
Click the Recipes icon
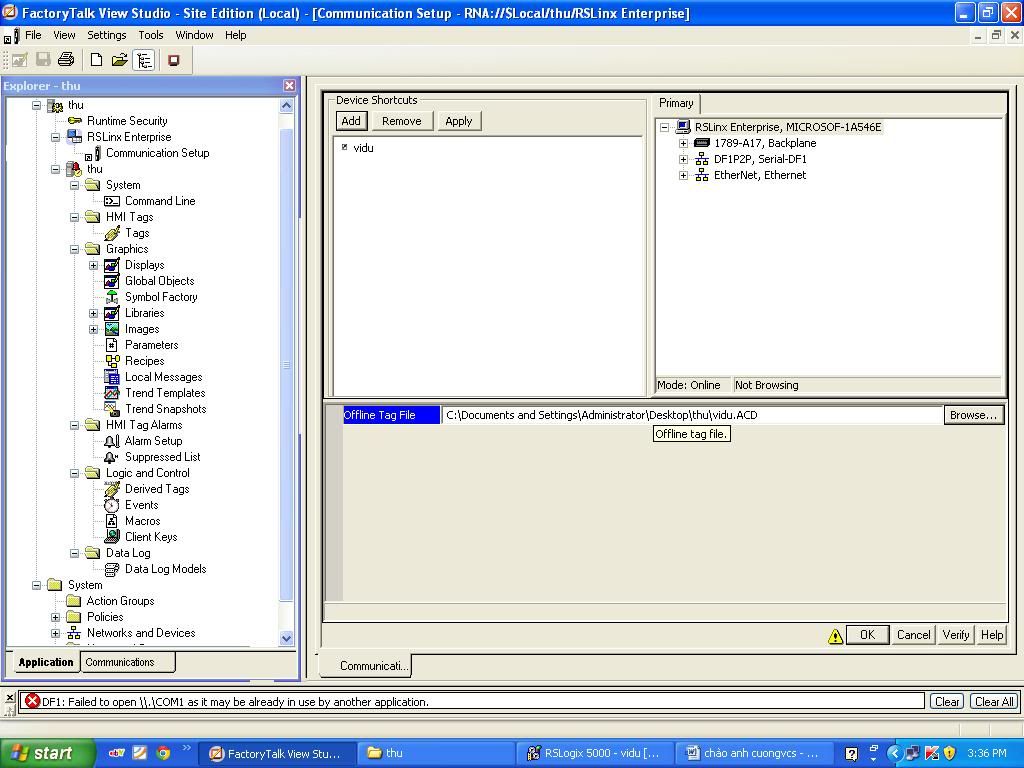click(x=112, y=361)
